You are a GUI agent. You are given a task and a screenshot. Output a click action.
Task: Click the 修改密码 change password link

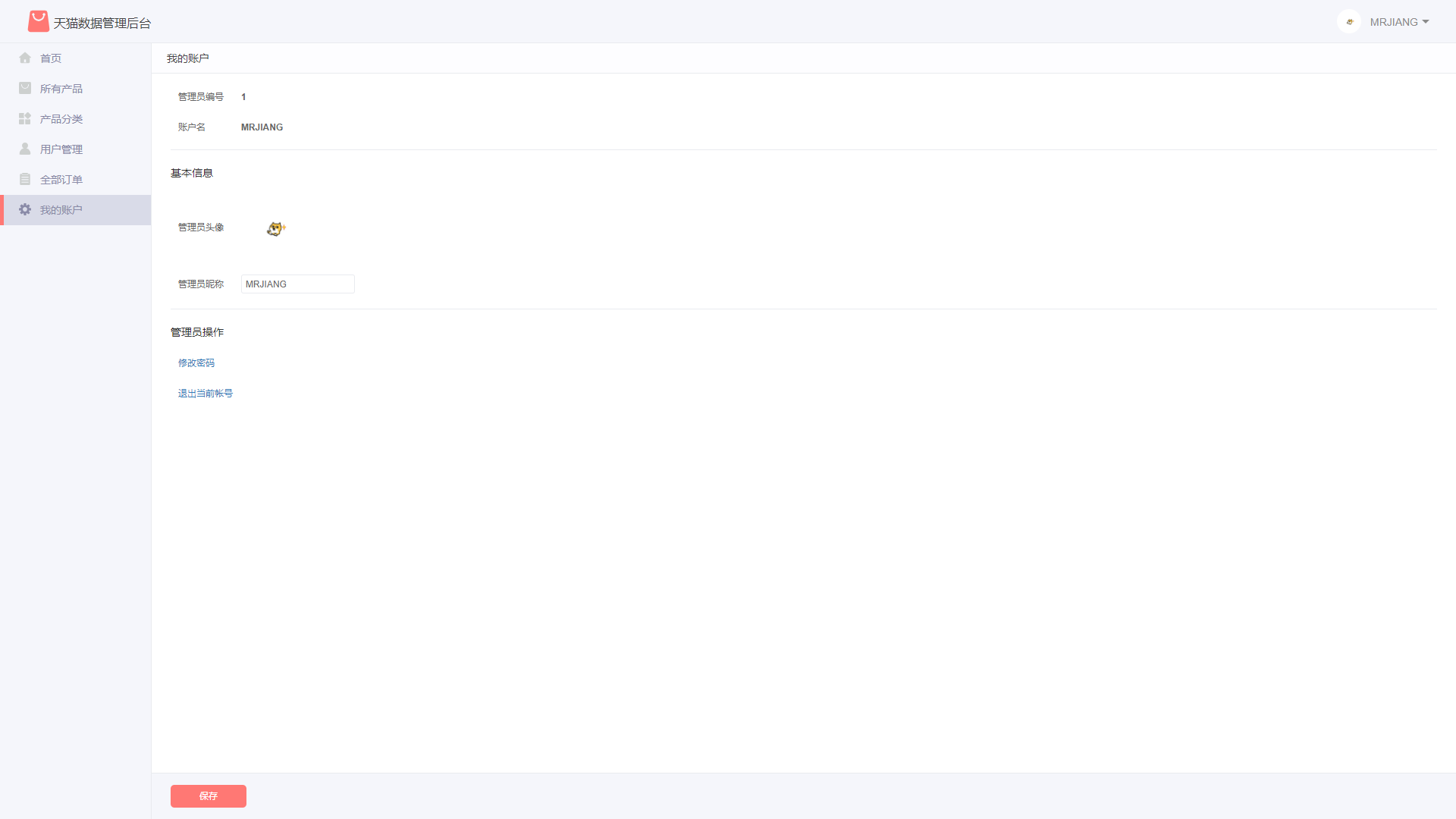[x=196, y=362]
